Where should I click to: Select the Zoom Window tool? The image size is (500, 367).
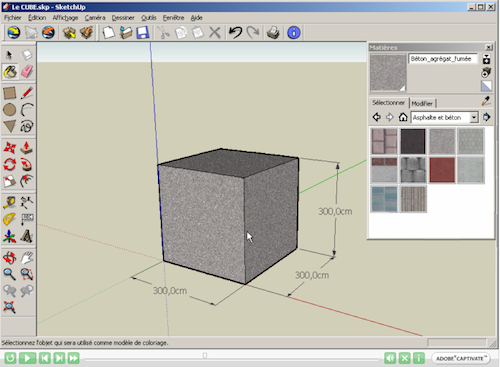[27, 274]
